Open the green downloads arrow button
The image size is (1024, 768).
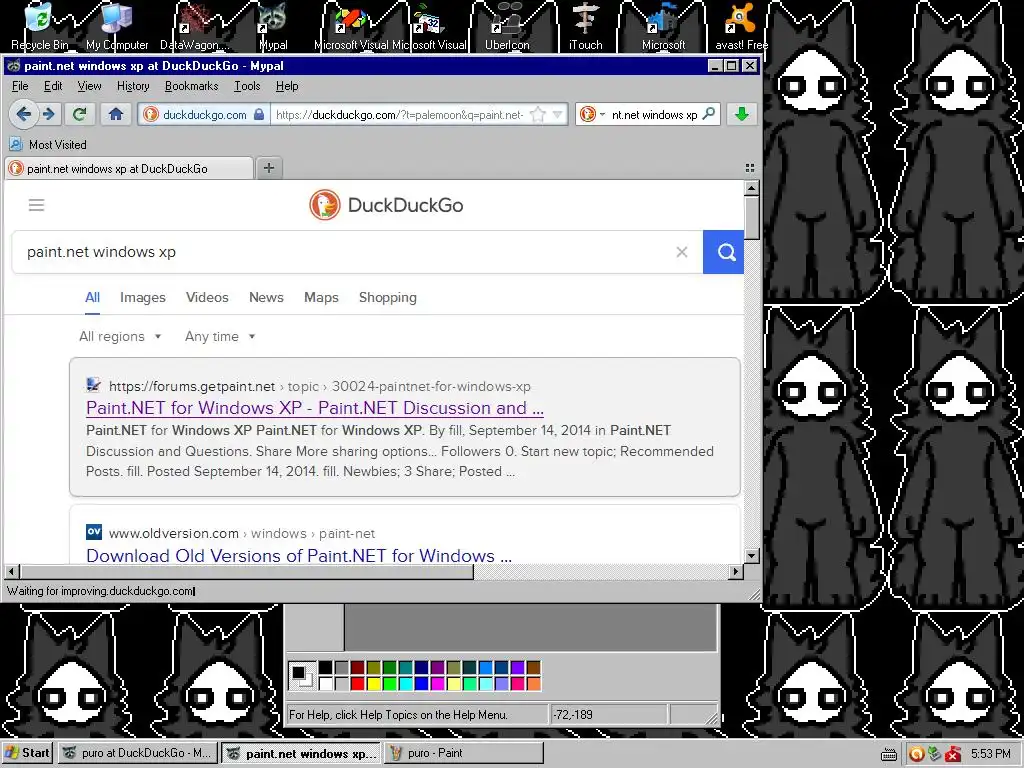pos(741,114)
